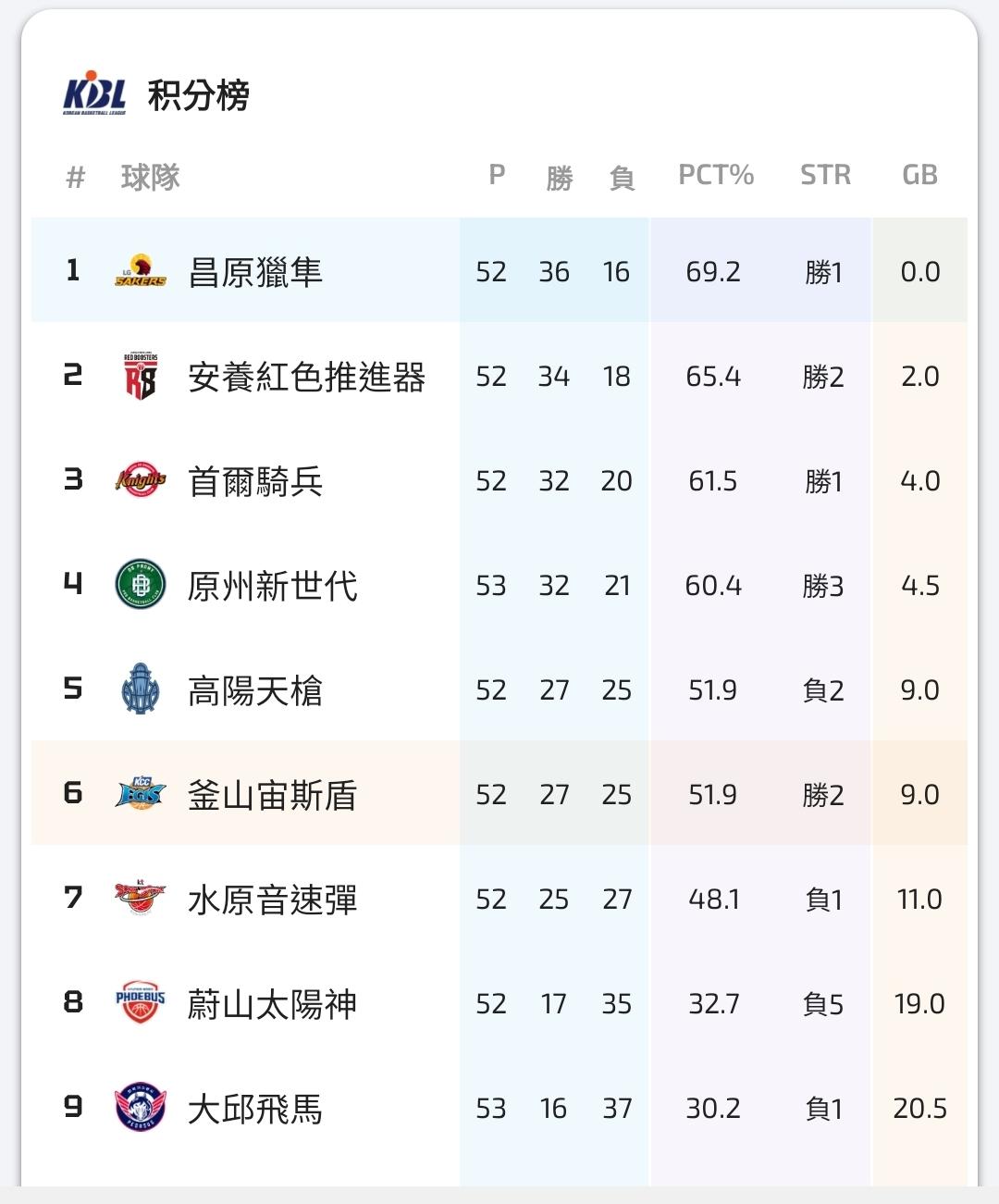Open the 昌原獵隼 team name link
999x1204 pixels.
click(255, 272)
